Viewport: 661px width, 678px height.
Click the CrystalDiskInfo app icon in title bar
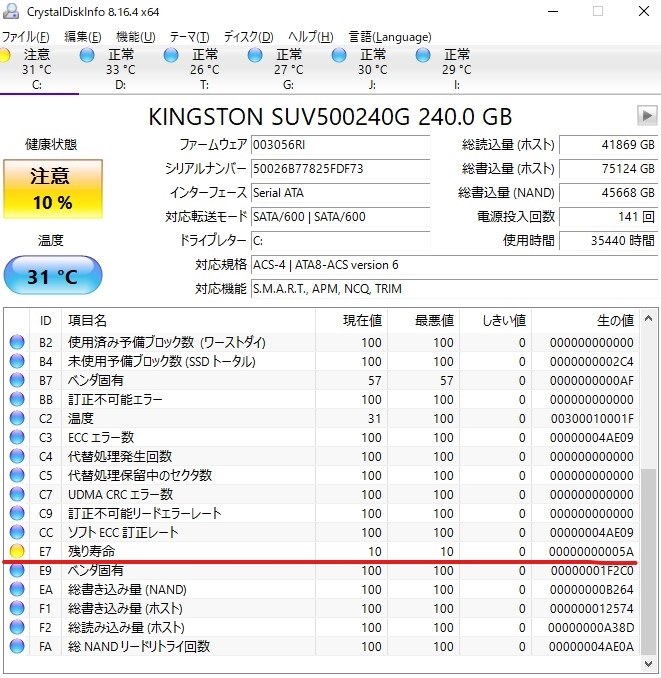tap(11, 11)
